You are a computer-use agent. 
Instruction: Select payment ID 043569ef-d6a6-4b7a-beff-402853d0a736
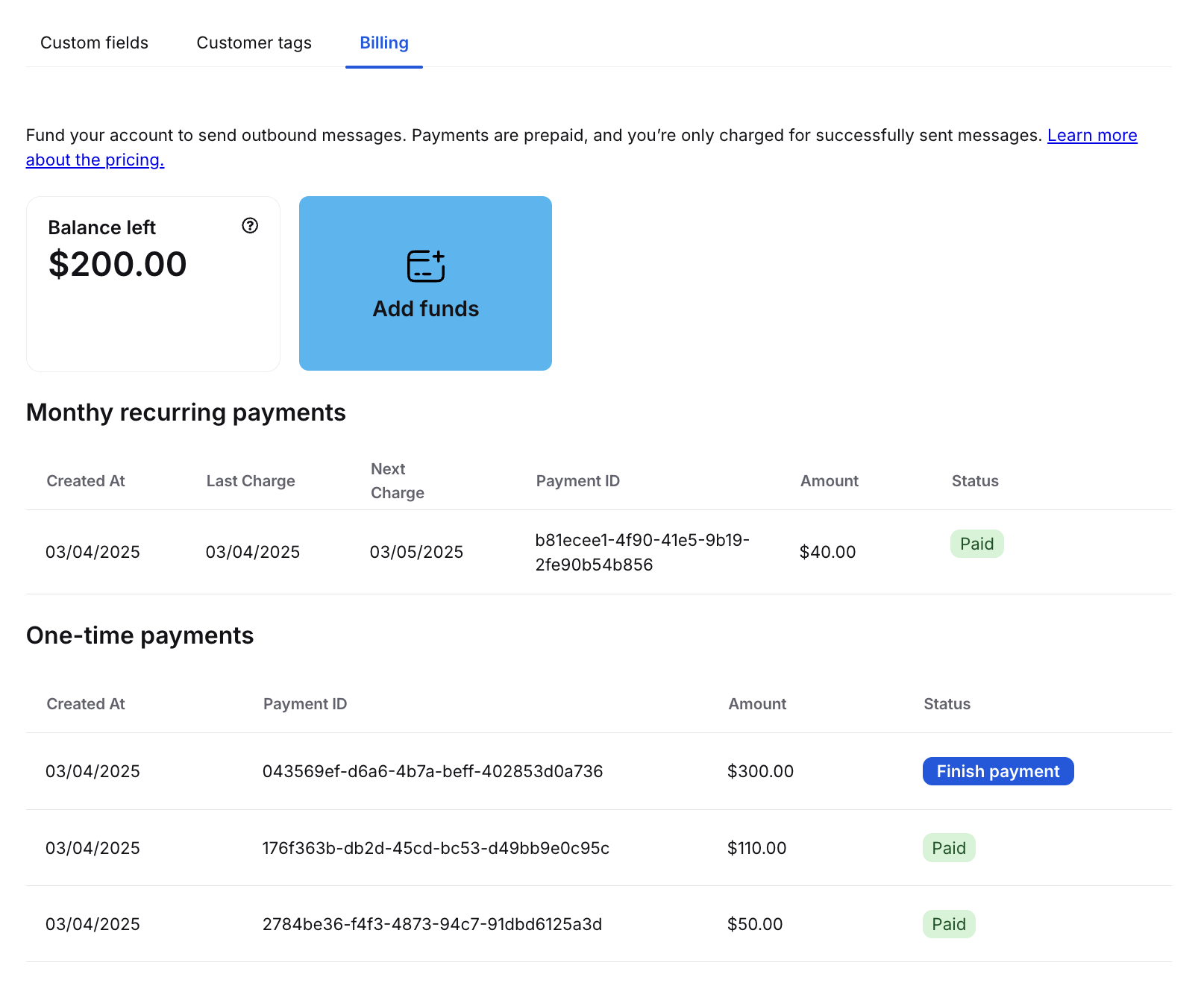(432, 771)
